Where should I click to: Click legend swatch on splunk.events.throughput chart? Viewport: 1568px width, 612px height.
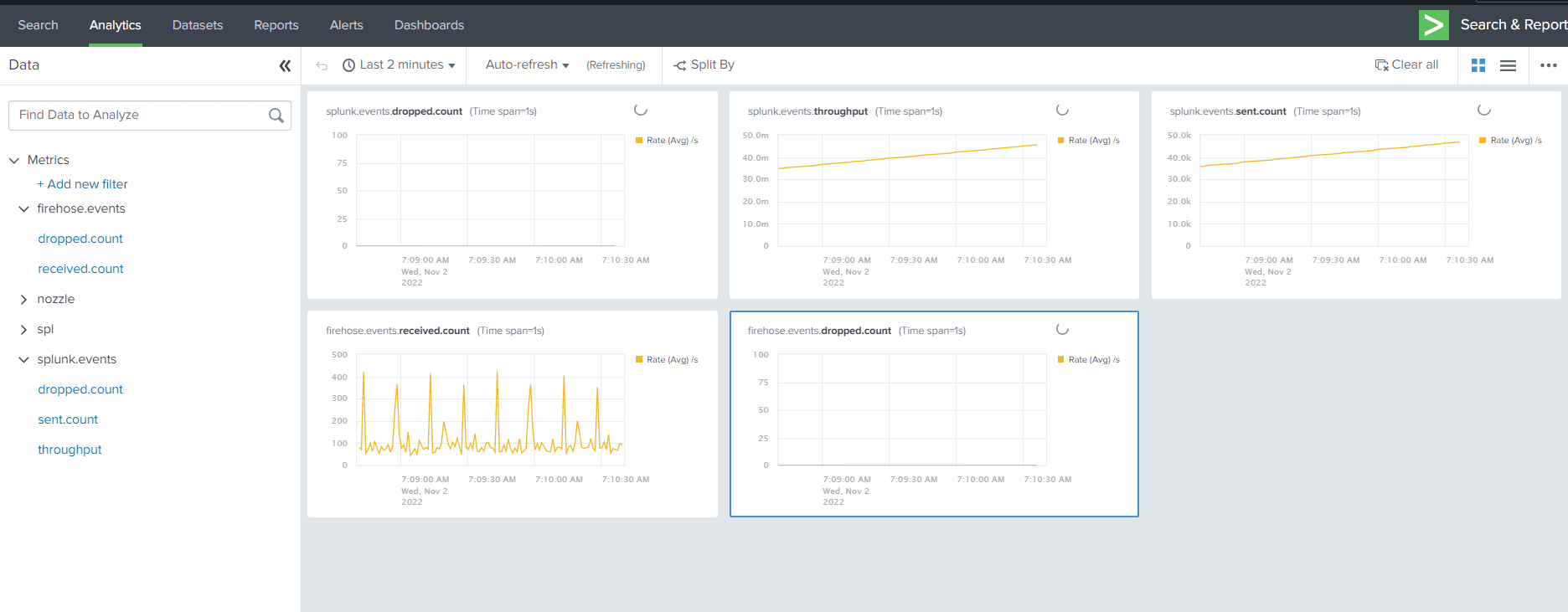coord(1061,141)
